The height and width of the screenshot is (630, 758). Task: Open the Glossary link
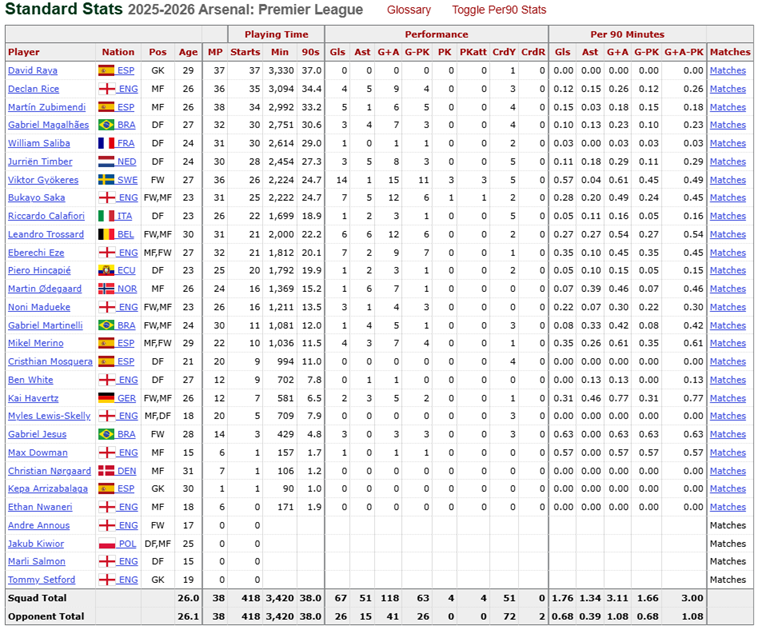(408, 10)
